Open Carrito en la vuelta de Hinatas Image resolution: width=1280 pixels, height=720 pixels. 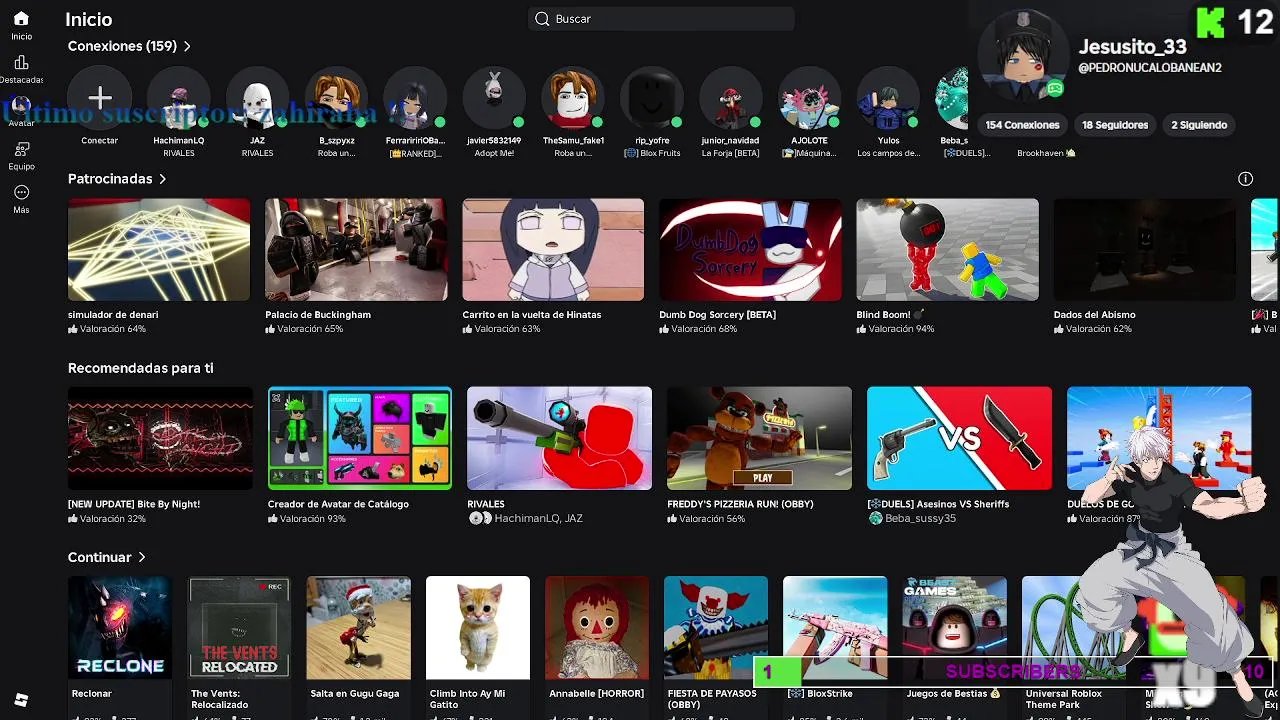pyautogui.click(x=553, y=250)
